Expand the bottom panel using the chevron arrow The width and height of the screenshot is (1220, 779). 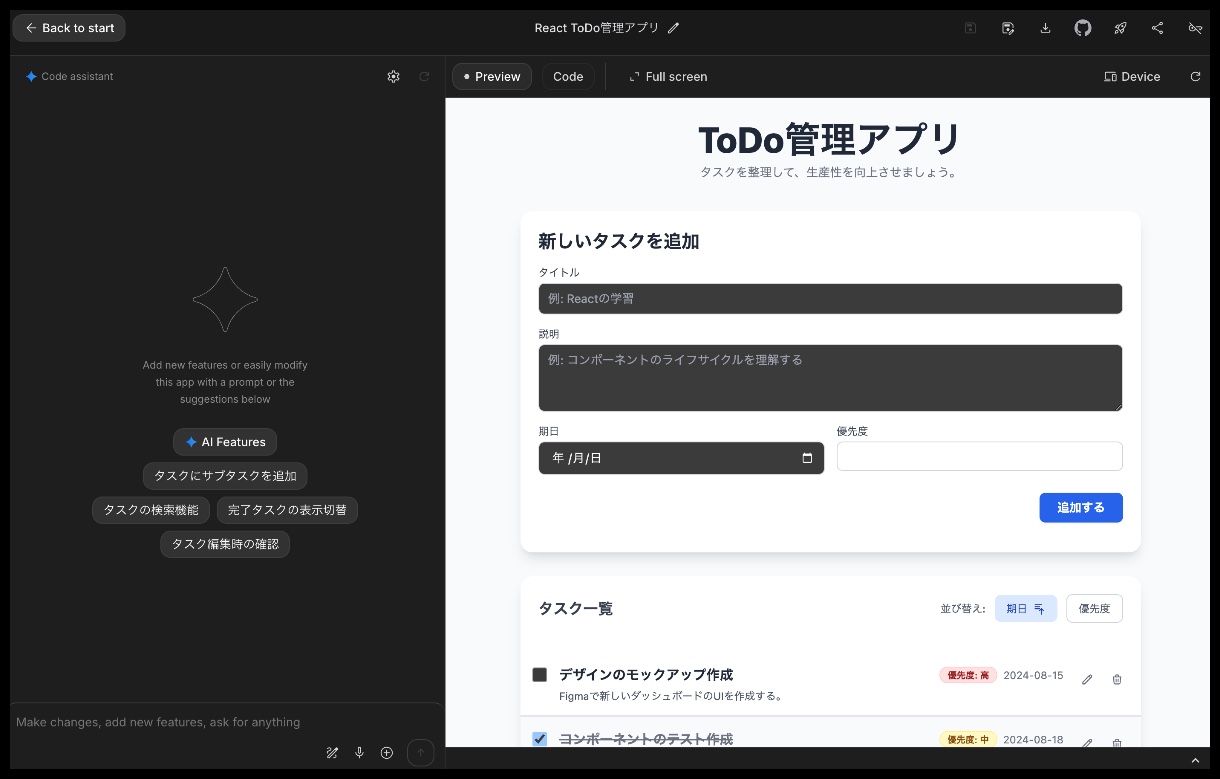(1194, 761)
